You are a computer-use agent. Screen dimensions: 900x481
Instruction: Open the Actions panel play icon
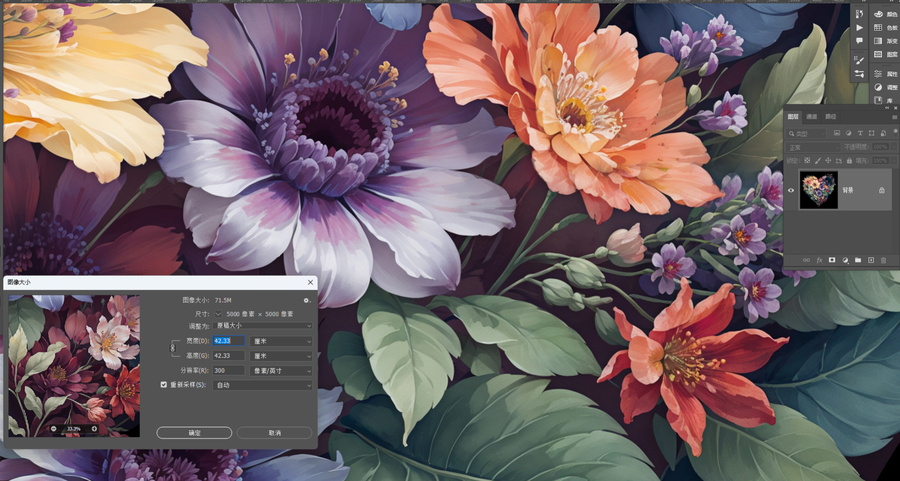pyautogui.click(x=859, y=28)
